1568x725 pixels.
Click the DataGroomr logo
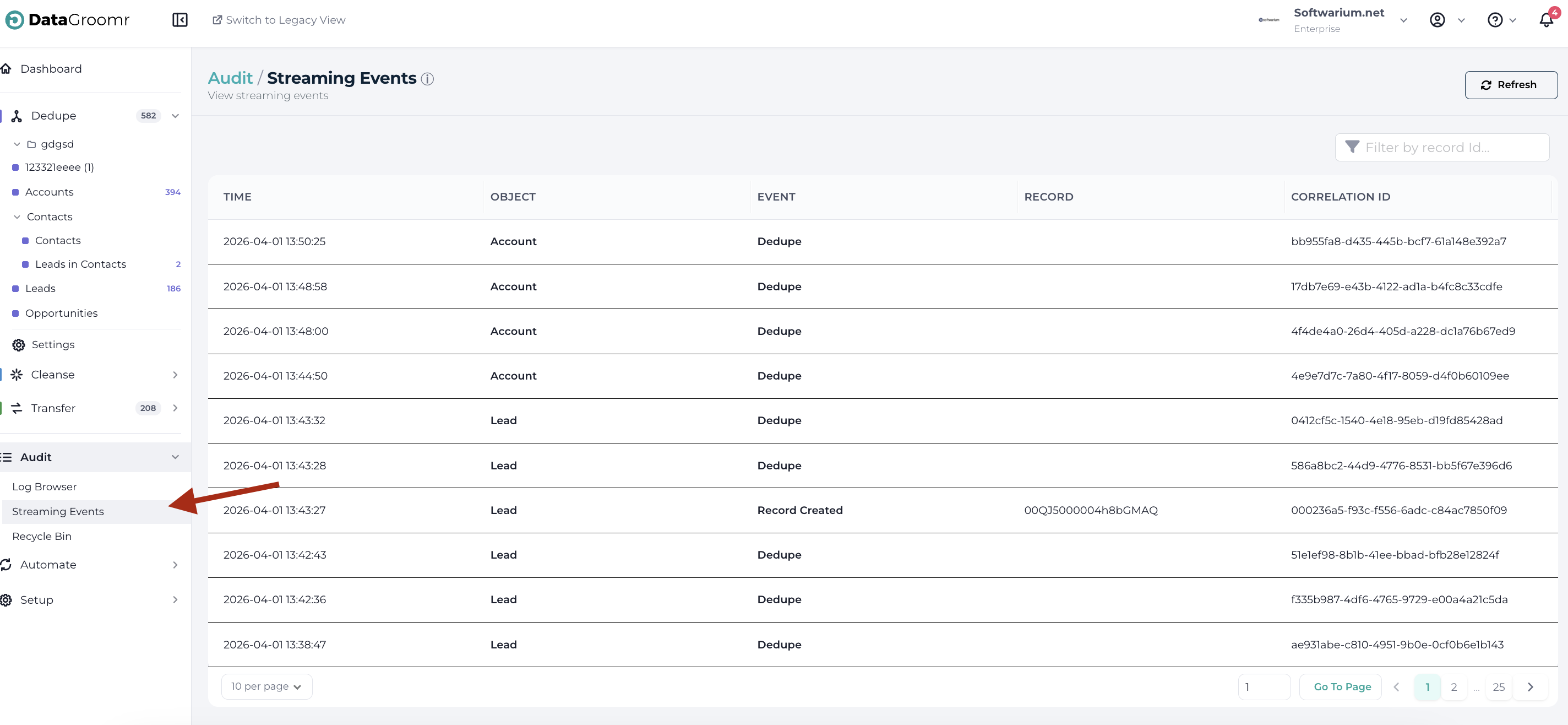(67, 20)
